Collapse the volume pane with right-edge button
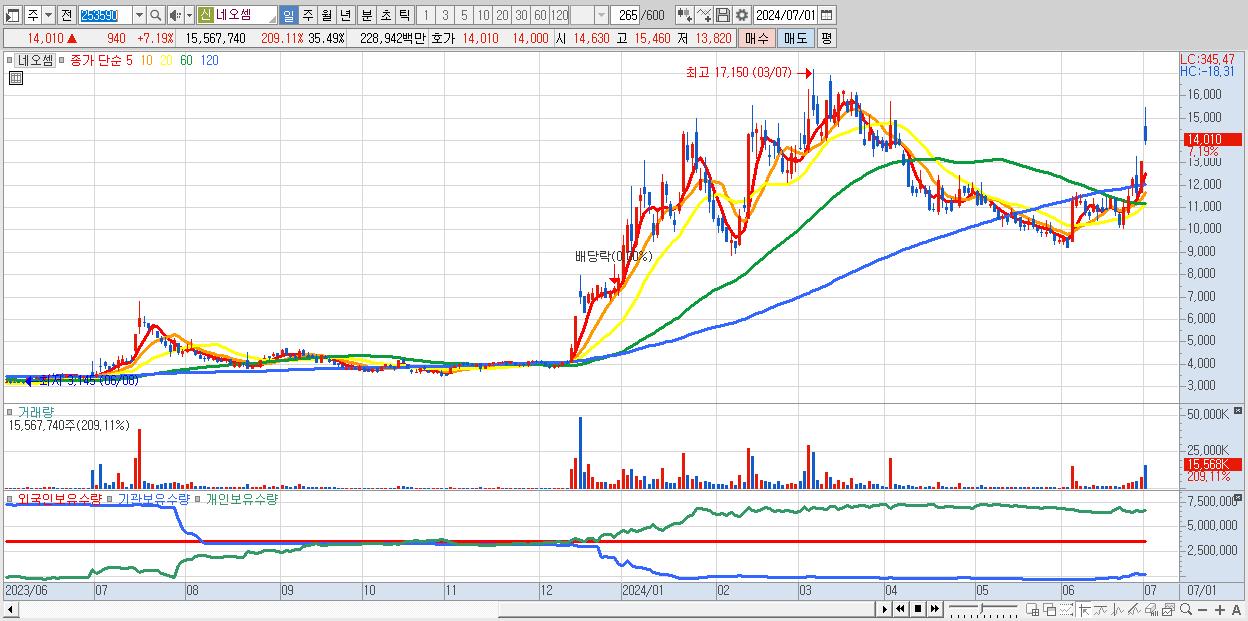 click(1240, 412)
